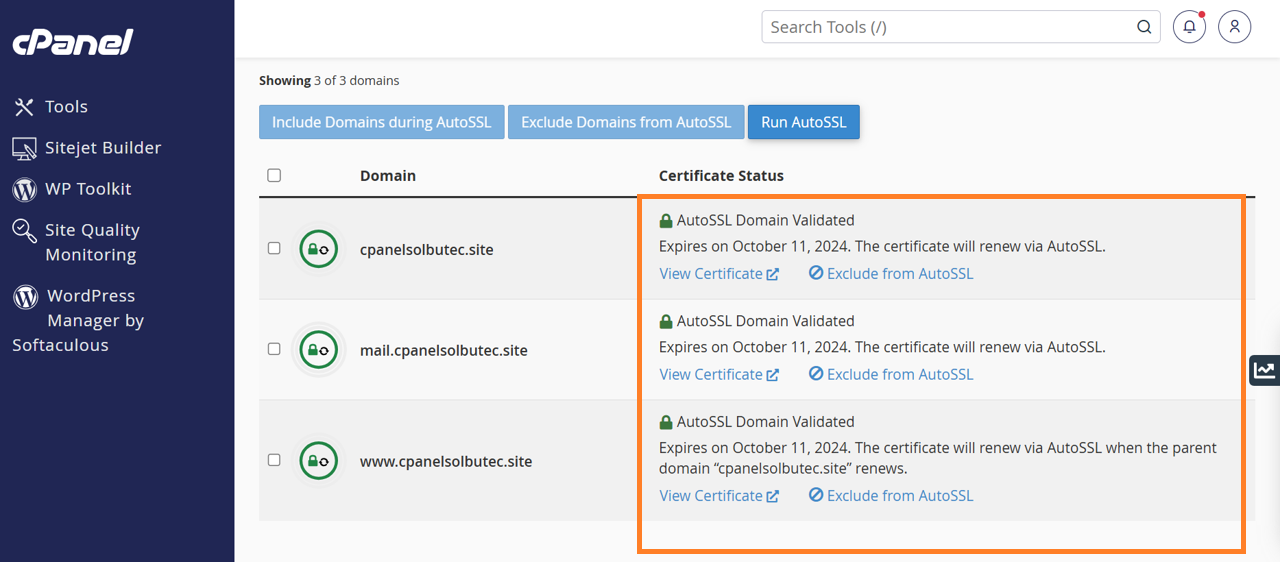Click the AutoSSL lock icon for cpanelsolbutec.site
This screenshot has height=562, width=1280.
click(318, 249)
